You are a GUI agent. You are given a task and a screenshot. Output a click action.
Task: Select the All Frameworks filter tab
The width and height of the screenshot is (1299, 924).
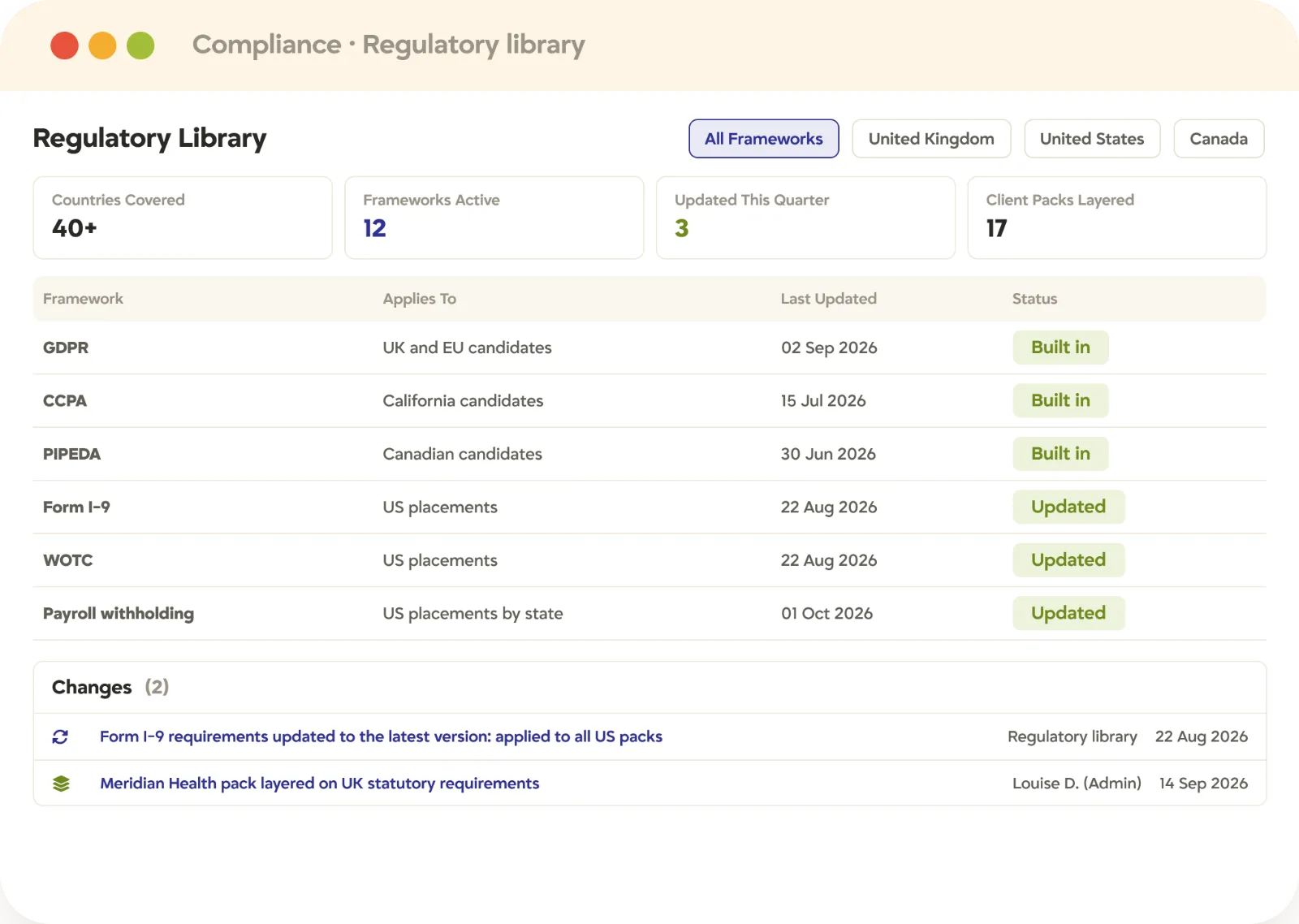point(764,139)
